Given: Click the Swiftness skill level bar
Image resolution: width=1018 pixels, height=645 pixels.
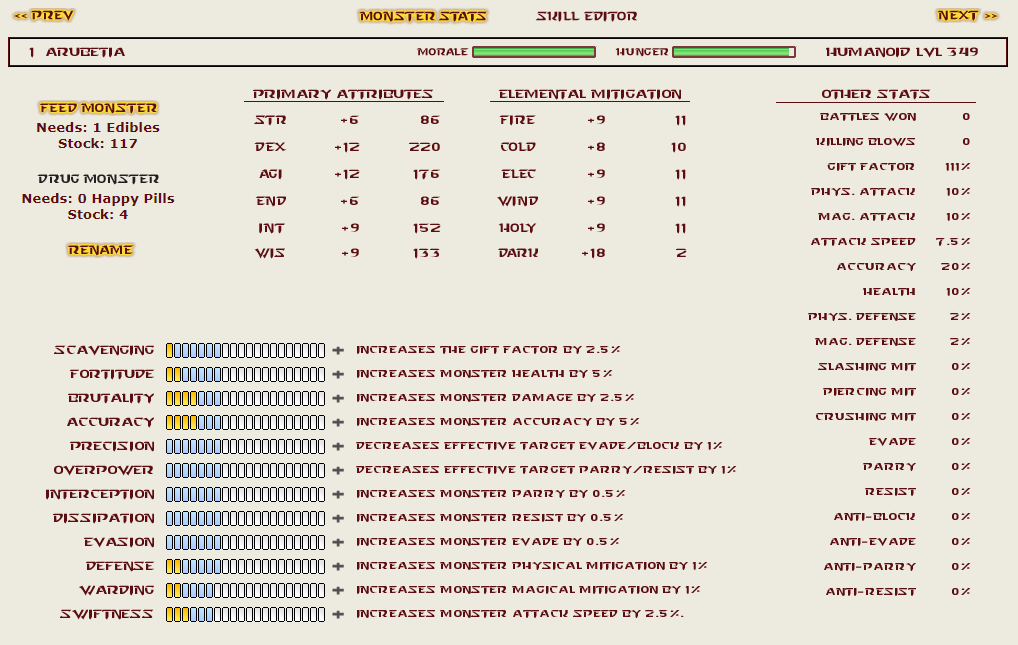Looking at the screenshot, I should pyautogui.click(x=245, y=614).
